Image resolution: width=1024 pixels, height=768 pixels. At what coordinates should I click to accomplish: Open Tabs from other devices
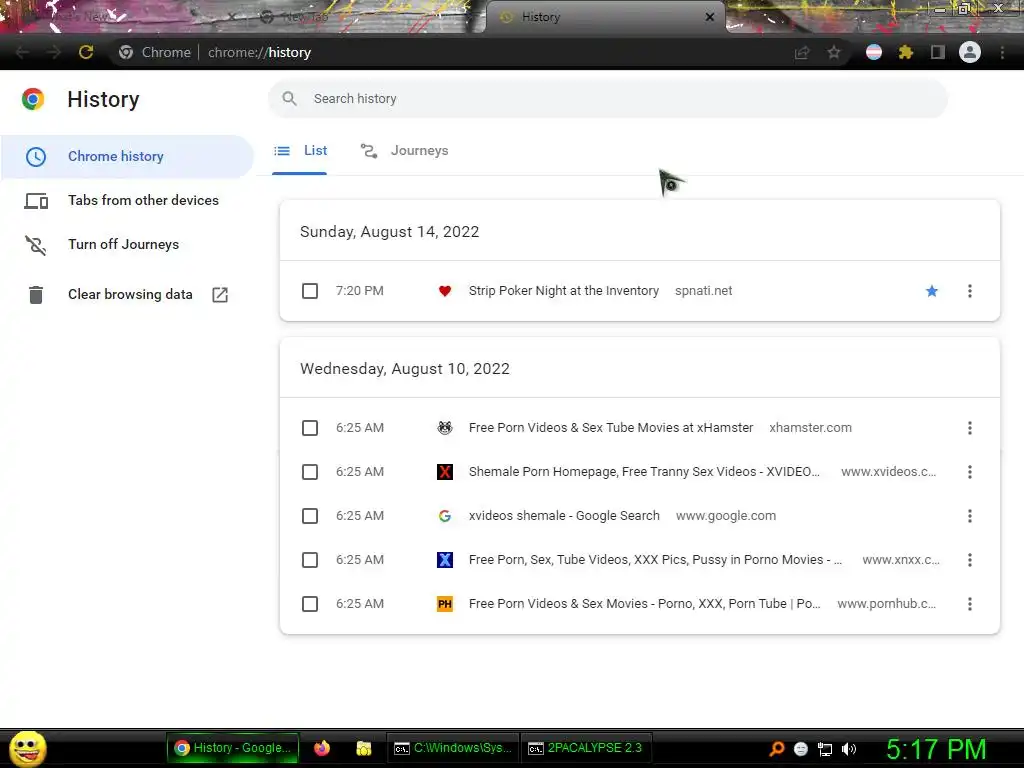127,200
